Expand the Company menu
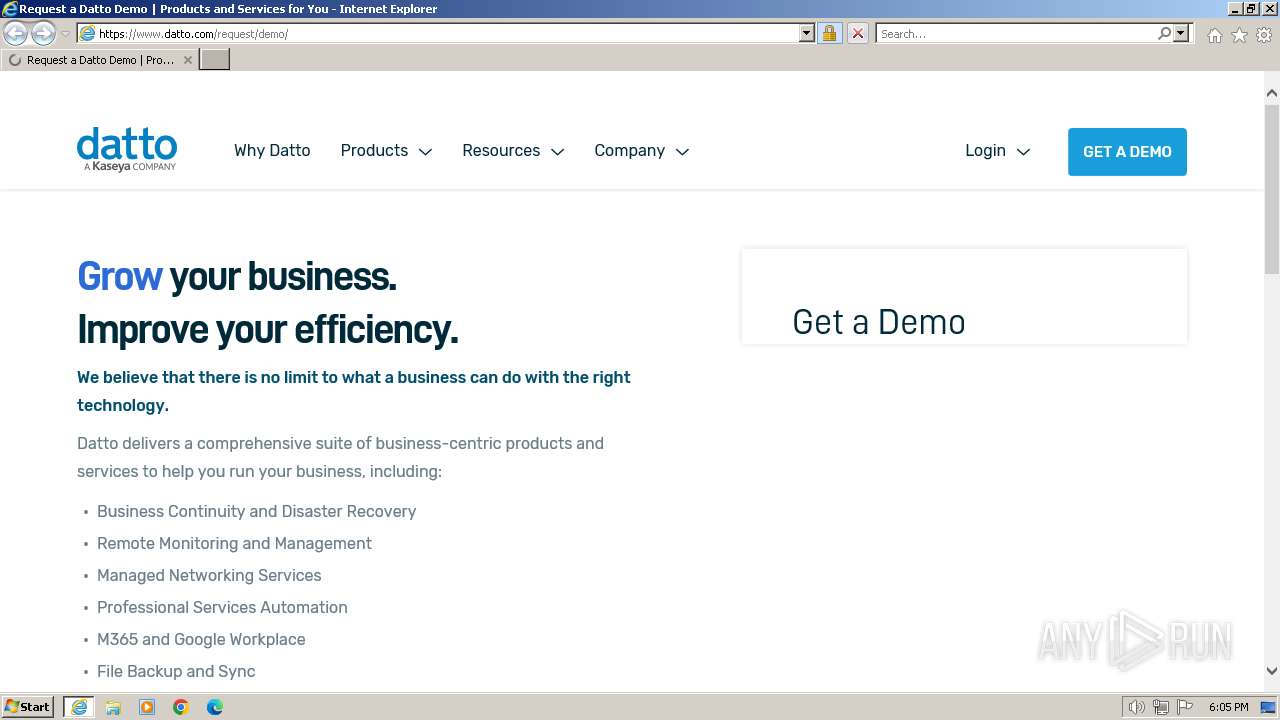Image resolution: width=1280 pixels, height=720 pixels. [641, 150]
